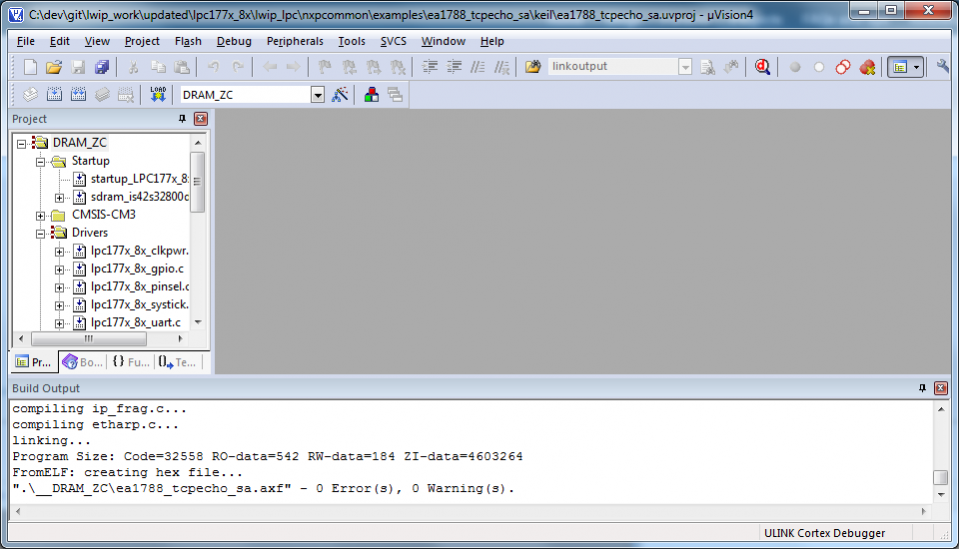The image size is (959, 549).
Task: Expand lpc177x_8x_gpio.c node
Action: (59, 270)
